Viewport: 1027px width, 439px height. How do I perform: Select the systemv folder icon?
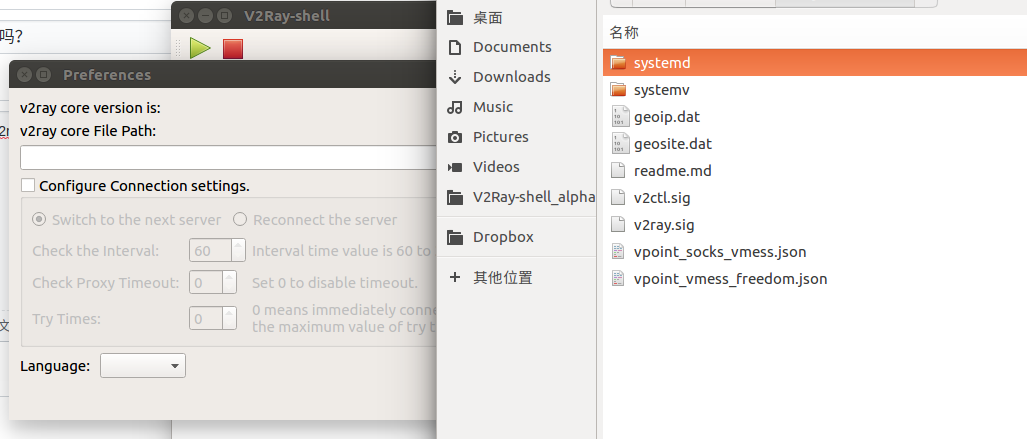click(x=618, y=90)
